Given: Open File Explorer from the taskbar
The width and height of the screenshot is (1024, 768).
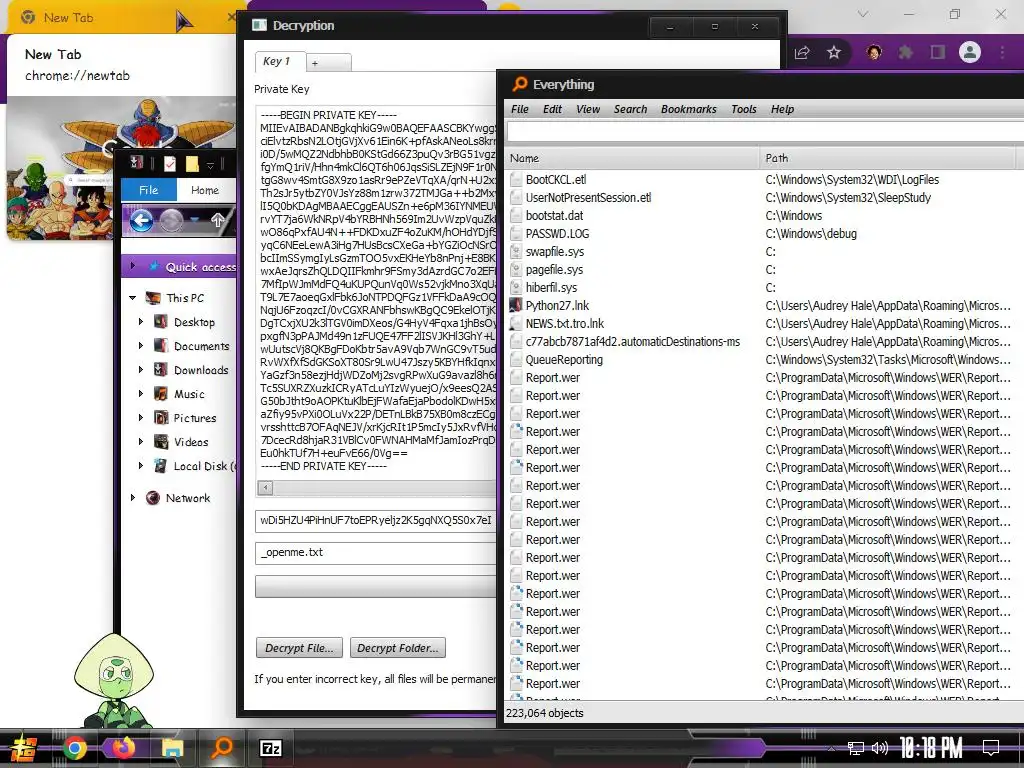Looking at the screenshot, I should 172,748.
